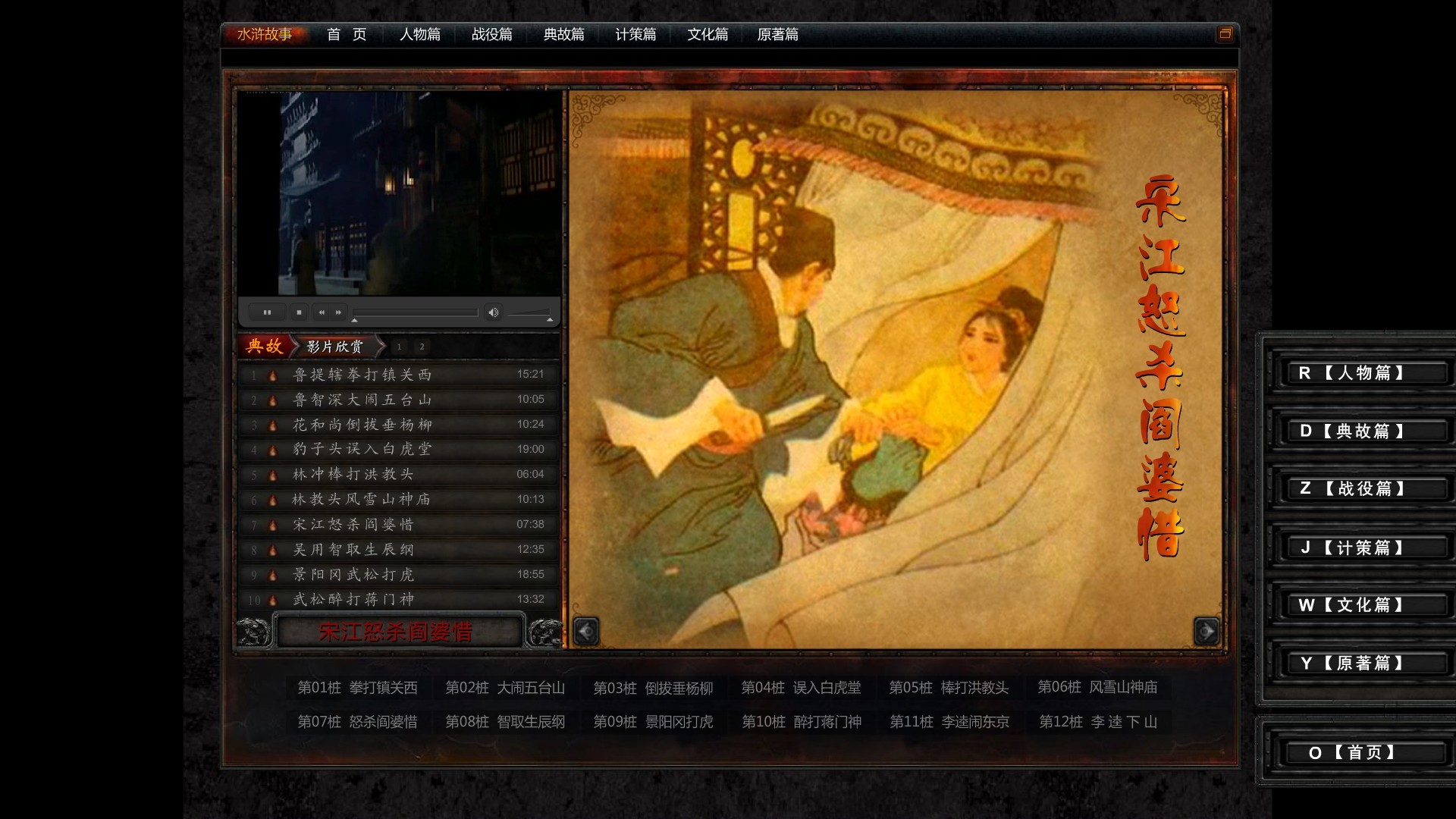Click the video seek progress bar
Viewport: 1456px width, 819px height.
[416, 312]
